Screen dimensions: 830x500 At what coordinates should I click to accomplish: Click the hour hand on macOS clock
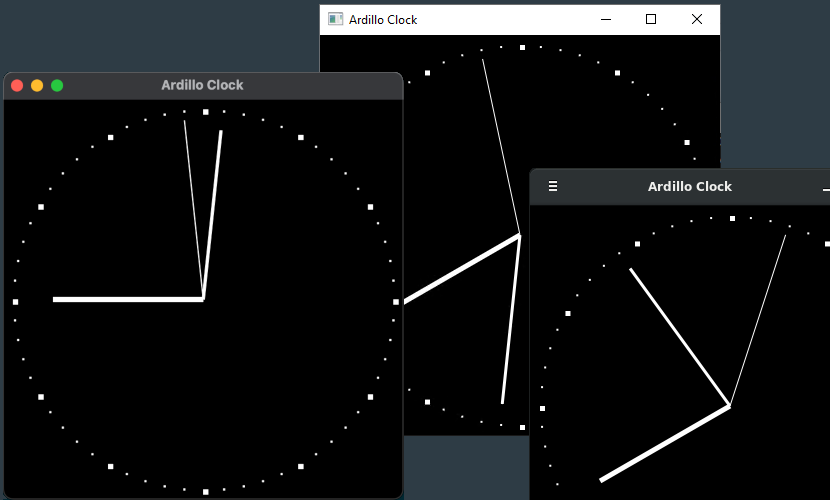pyautogui.click(x=128, y=299)
